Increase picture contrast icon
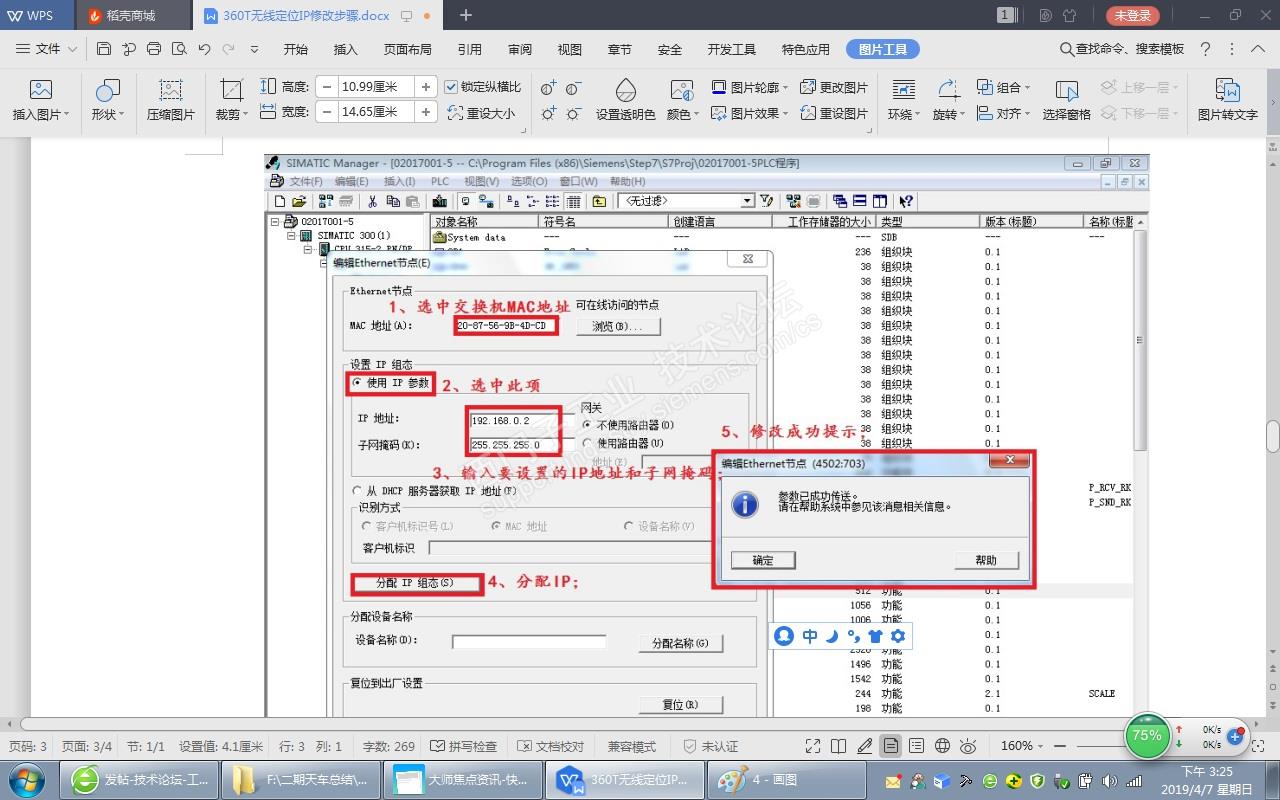 (x=548, y=88)
